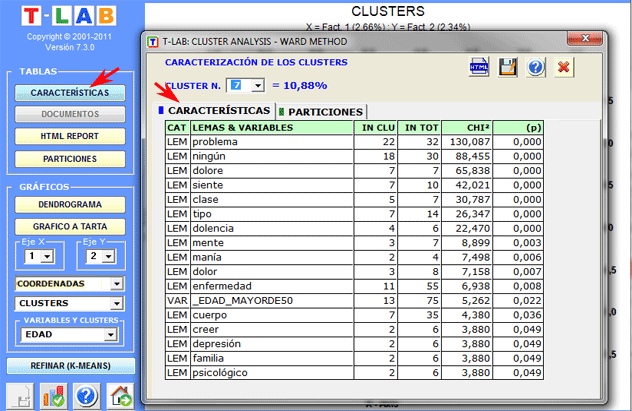
Task: Click the T-LAB icon in dialog title bar
Action: 153,42
